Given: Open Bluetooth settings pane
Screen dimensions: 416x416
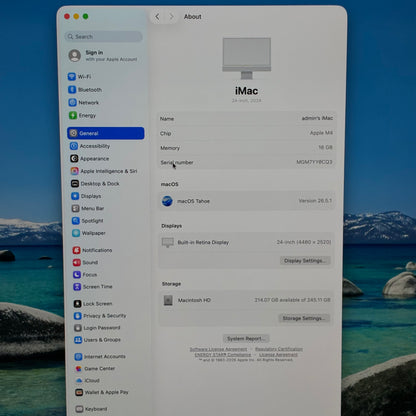Looking at the screenshot, I should click(85, 90).
